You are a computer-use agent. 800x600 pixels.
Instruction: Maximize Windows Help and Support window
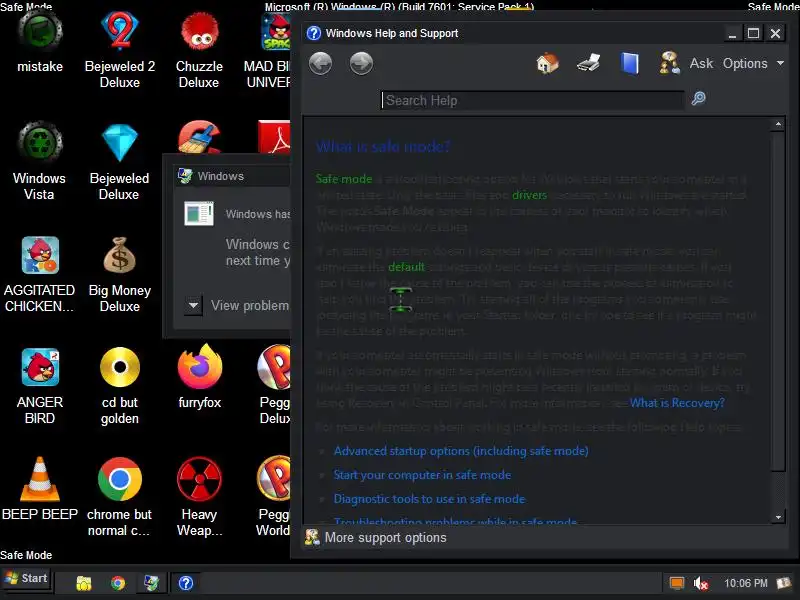754,34
